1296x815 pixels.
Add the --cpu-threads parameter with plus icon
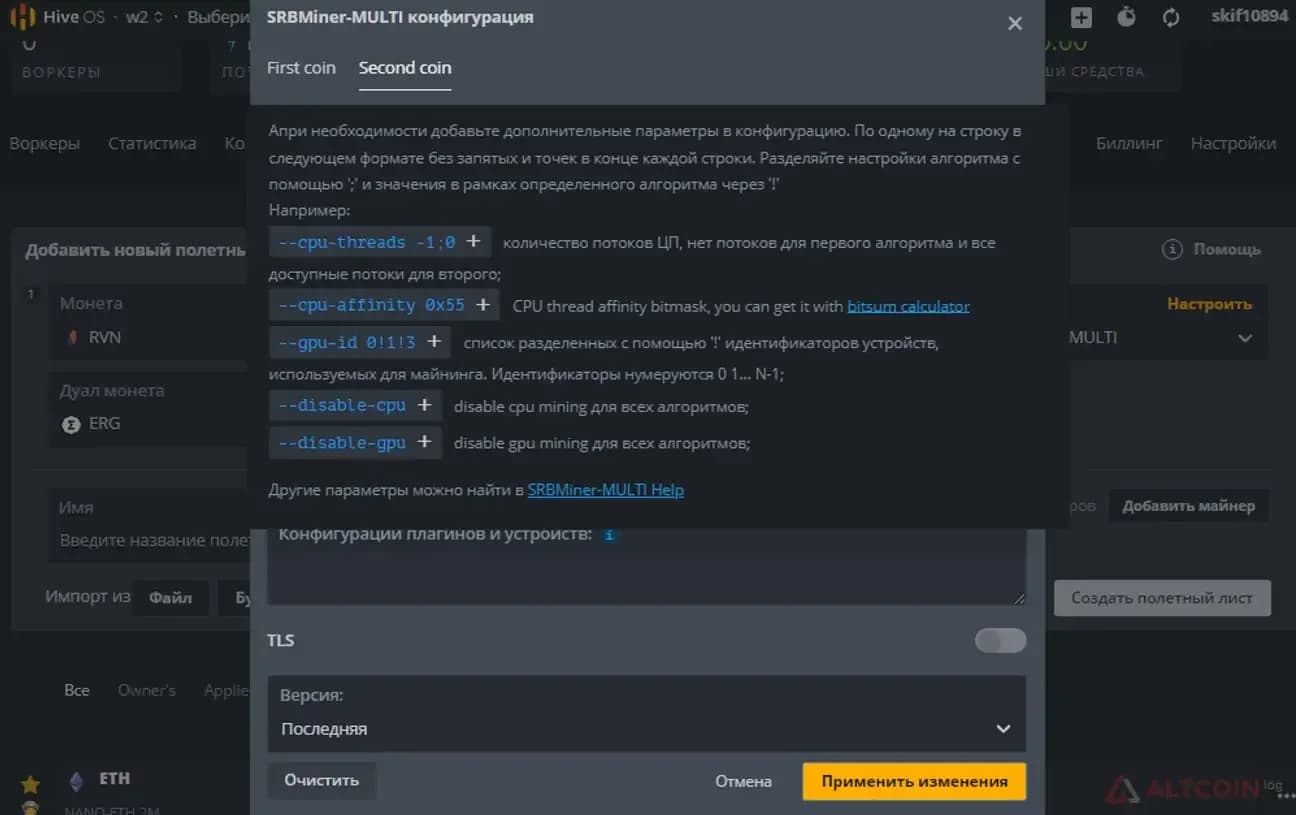coord(473,242)
